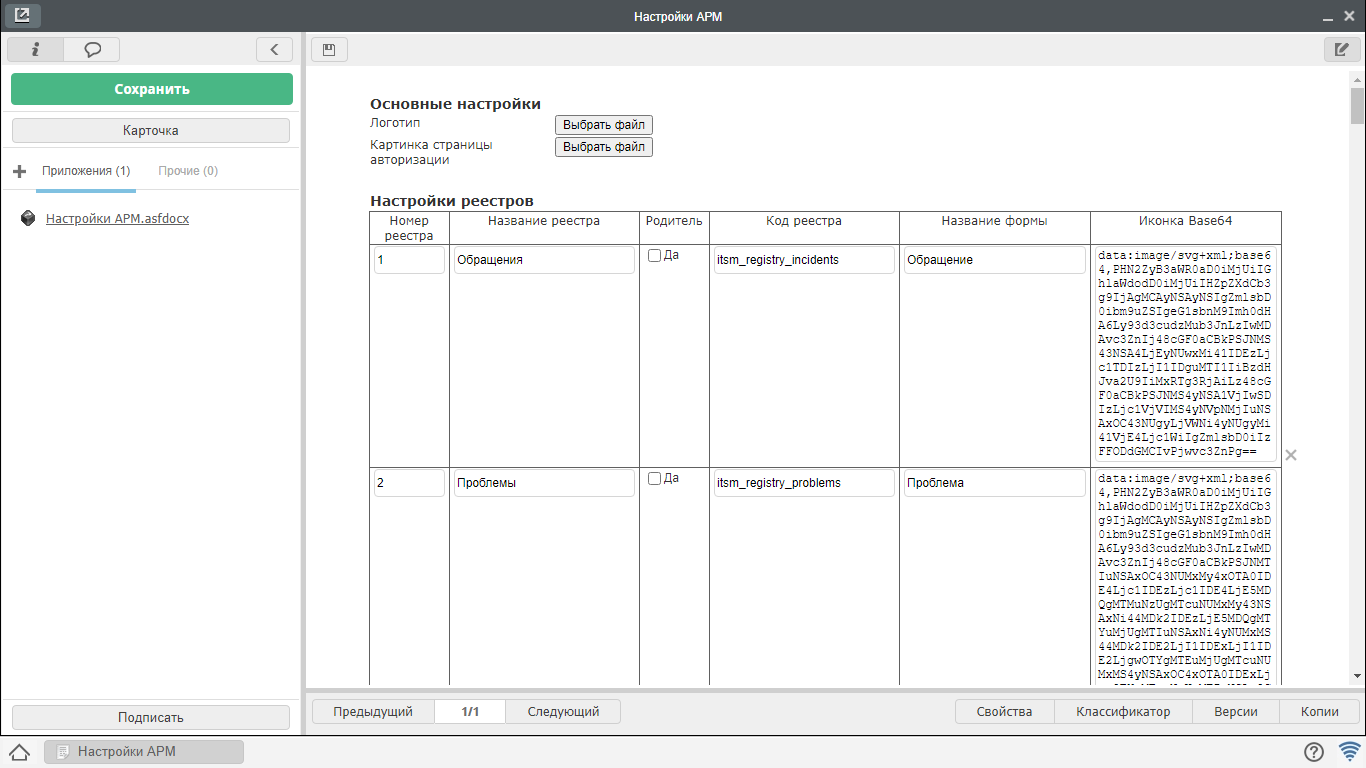This screenshot has height=768, width=1366.
Task: Click the cube icon beside Настройки АРМ.asfdocx
Action: tap(28, 218)
